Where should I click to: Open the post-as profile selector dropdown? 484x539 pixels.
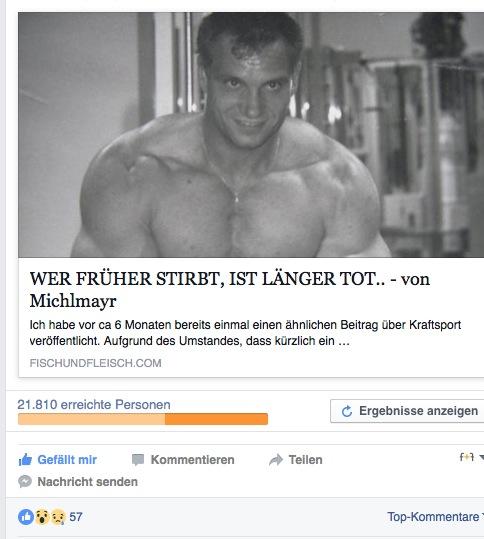pyautogui.click(x=471, y=457)
